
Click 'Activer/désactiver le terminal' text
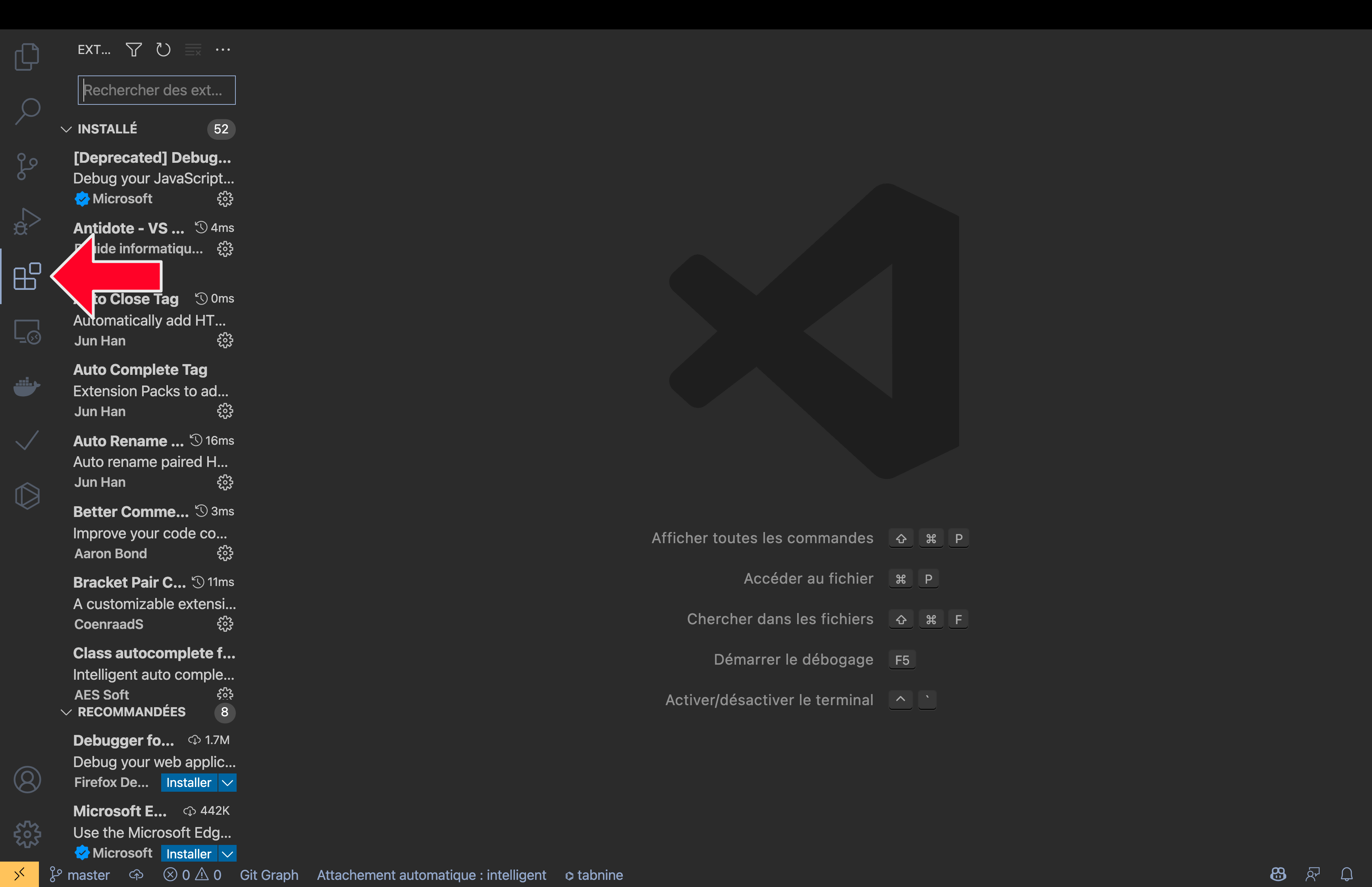[x=769, y=700]
